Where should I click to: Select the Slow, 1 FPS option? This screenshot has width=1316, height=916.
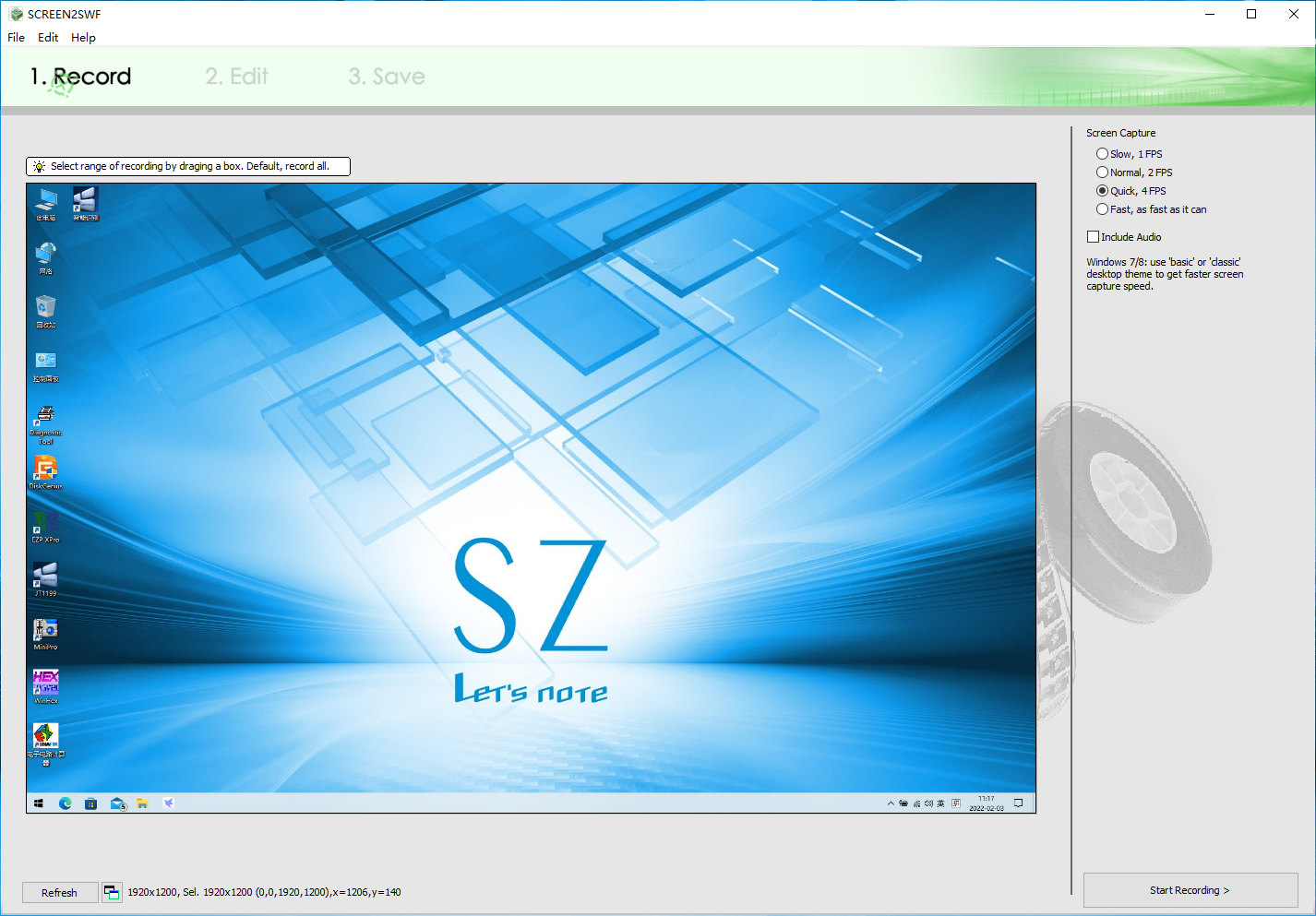click(1102, 154)
